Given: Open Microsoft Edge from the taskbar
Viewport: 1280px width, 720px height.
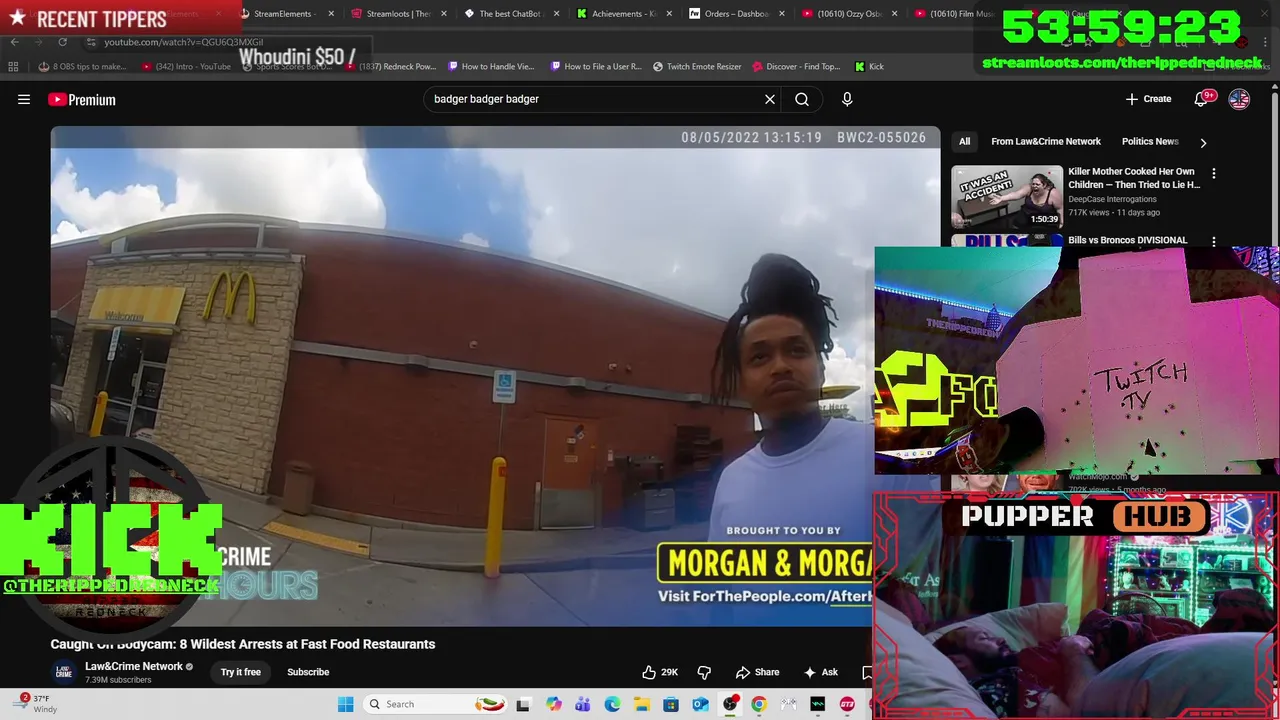Looking at the screenshot, I should click(612, 704).
